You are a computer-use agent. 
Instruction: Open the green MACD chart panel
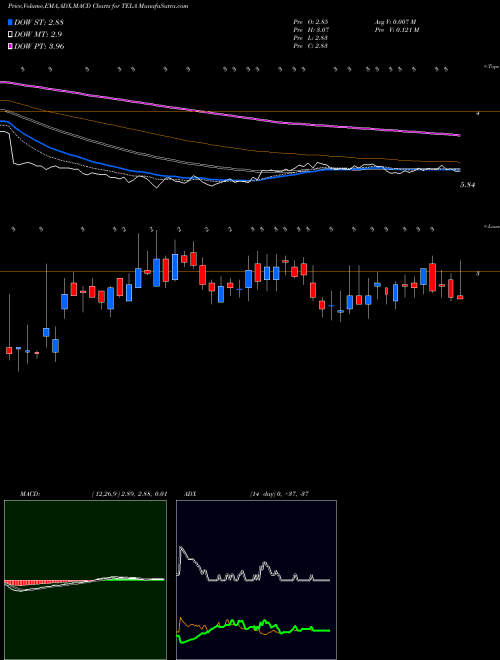click(x=85, y=580)
